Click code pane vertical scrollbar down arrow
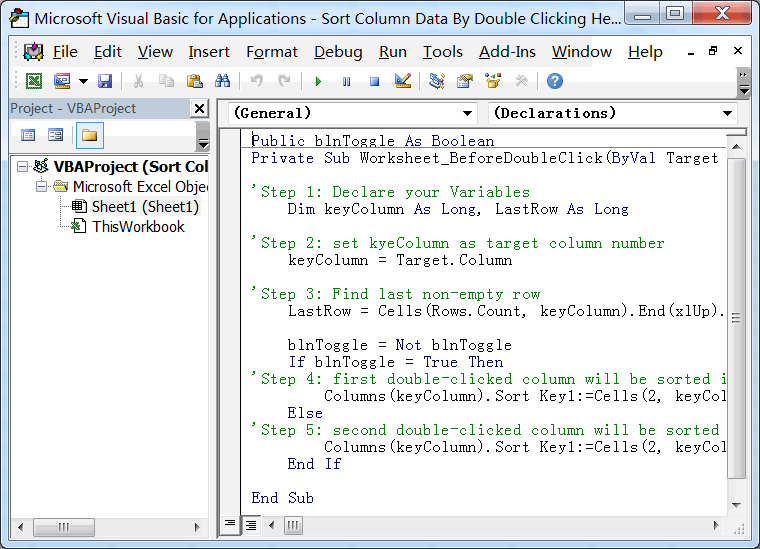 [x=736, y=505]
